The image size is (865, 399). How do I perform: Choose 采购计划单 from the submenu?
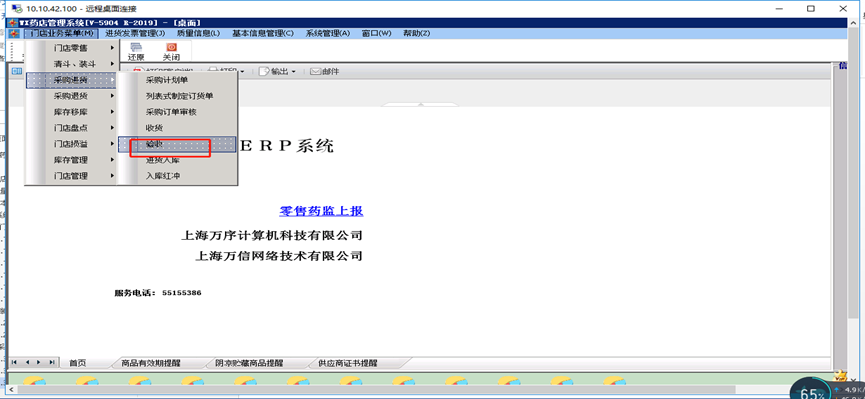[178, 80]
